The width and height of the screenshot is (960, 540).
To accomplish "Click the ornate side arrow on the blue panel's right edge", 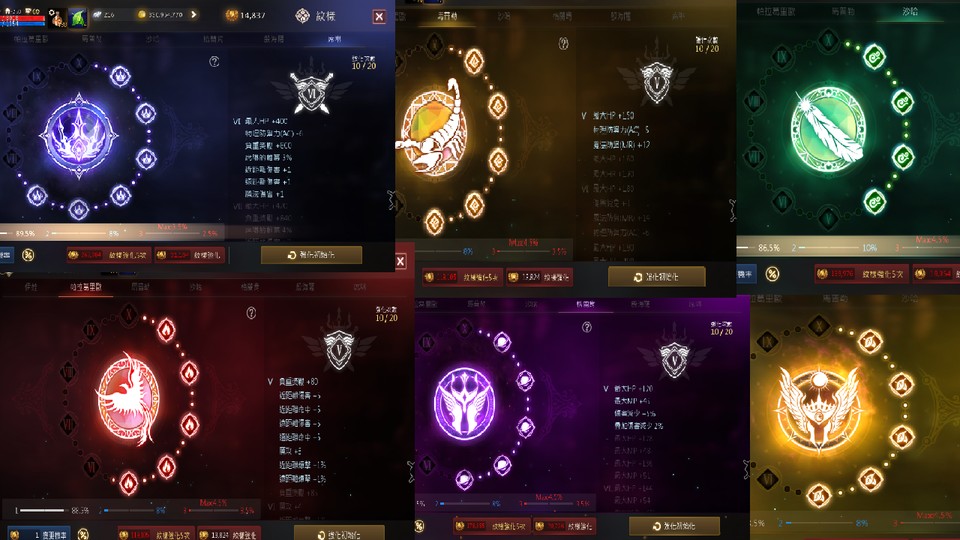I will pos(391,200).
